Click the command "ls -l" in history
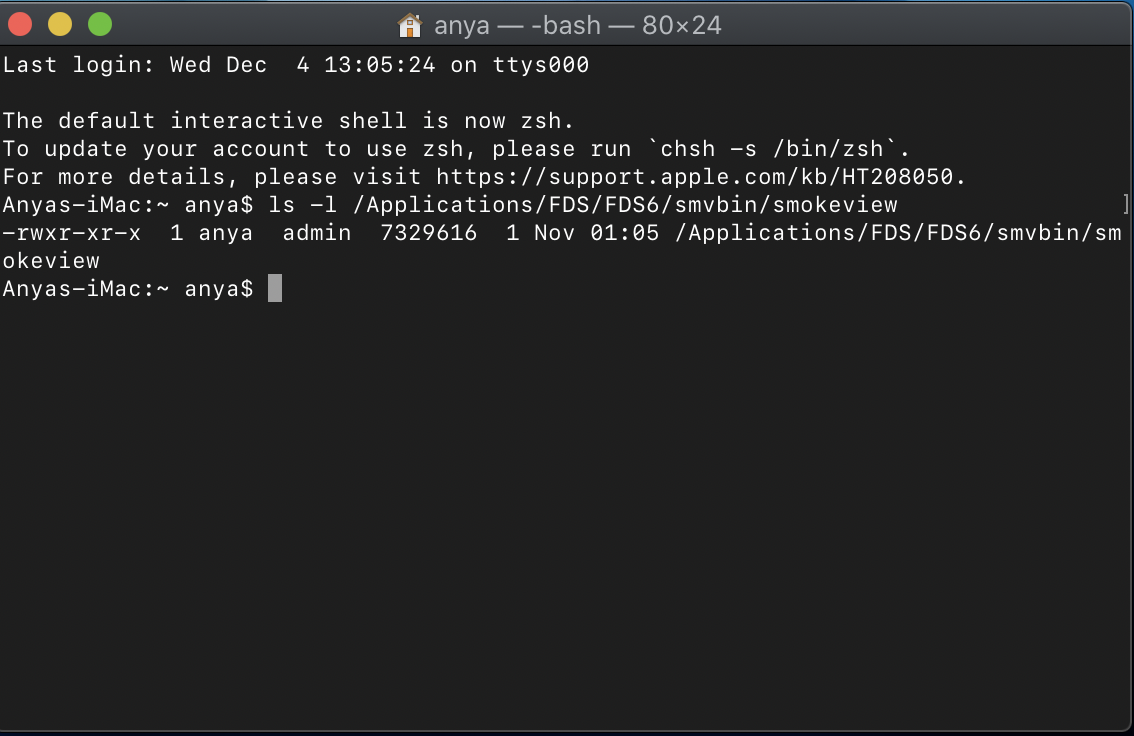Image resolution: width=1134 pixels, height=736 pixels. [303, 204]
